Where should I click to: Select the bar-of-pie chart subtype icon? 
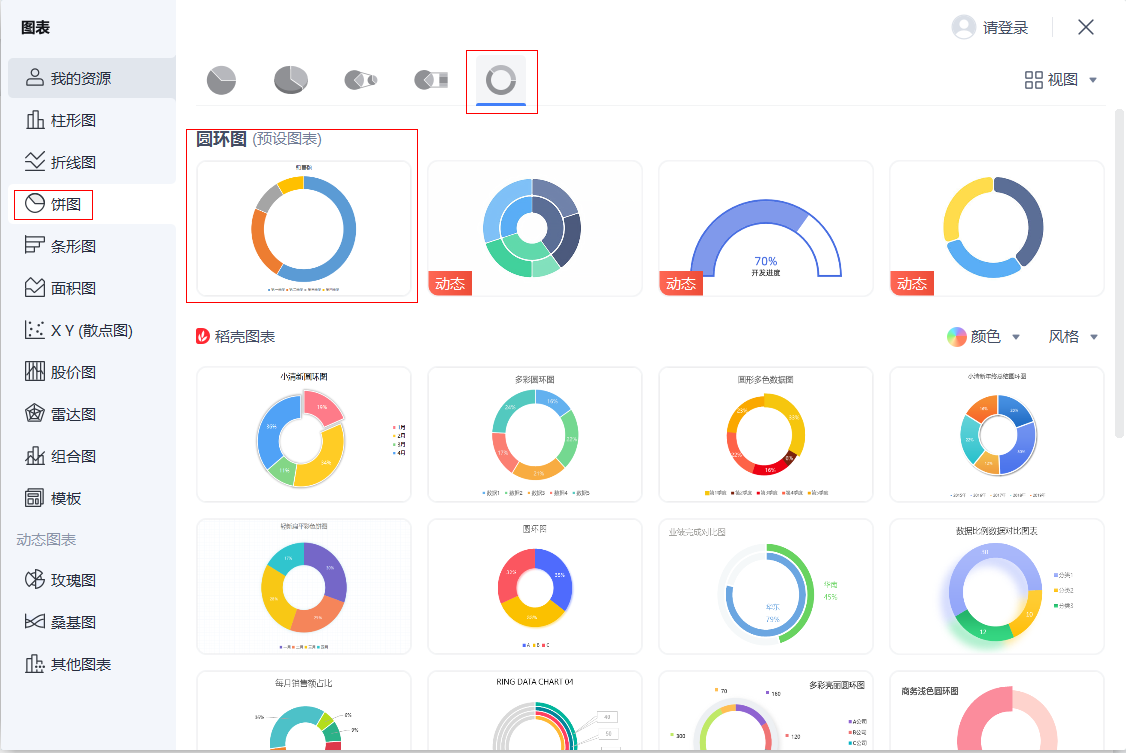[x=431, y=80]
